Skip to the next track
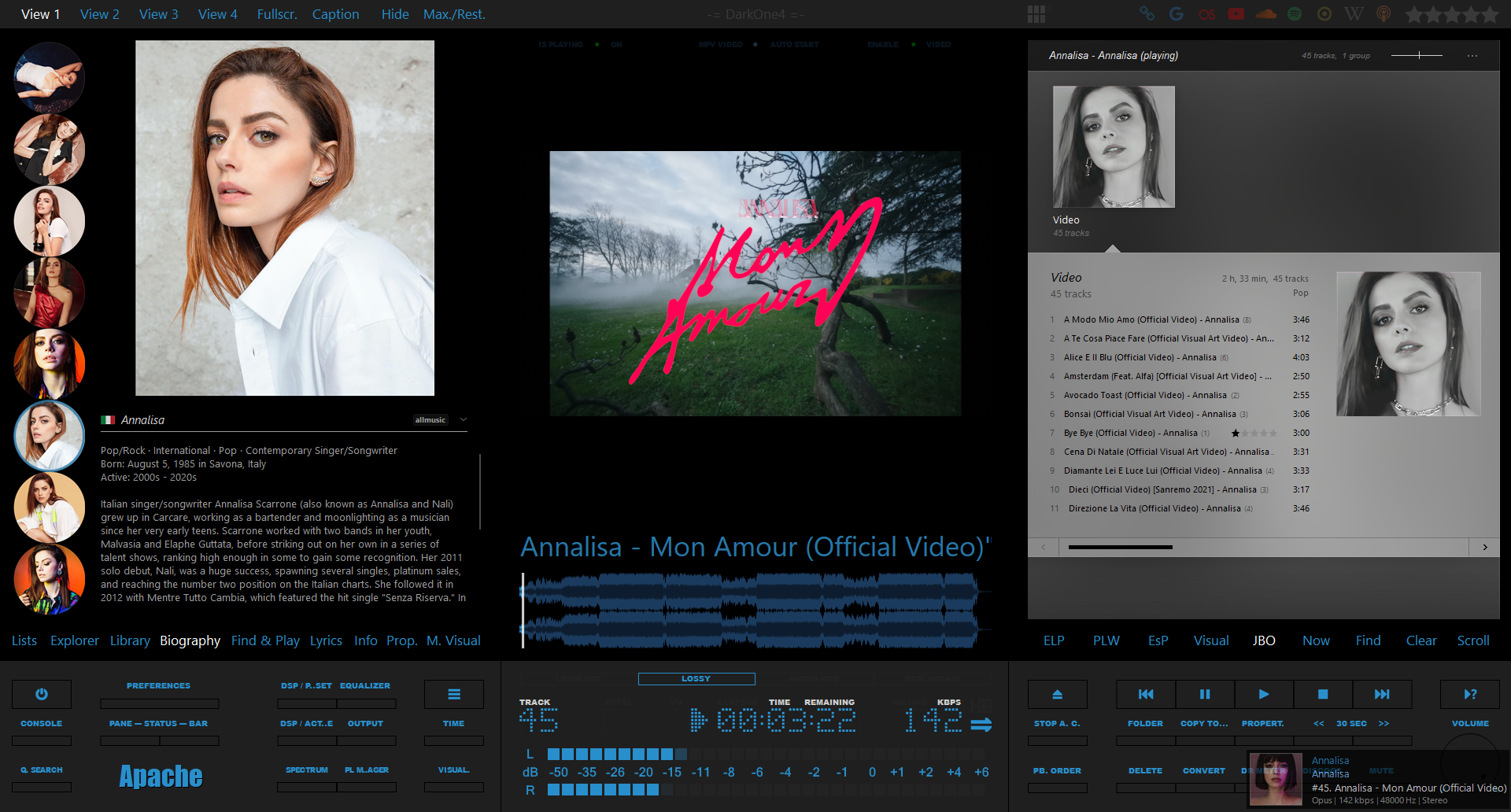Screen dimensions: 1511x812 (1382, 694)
